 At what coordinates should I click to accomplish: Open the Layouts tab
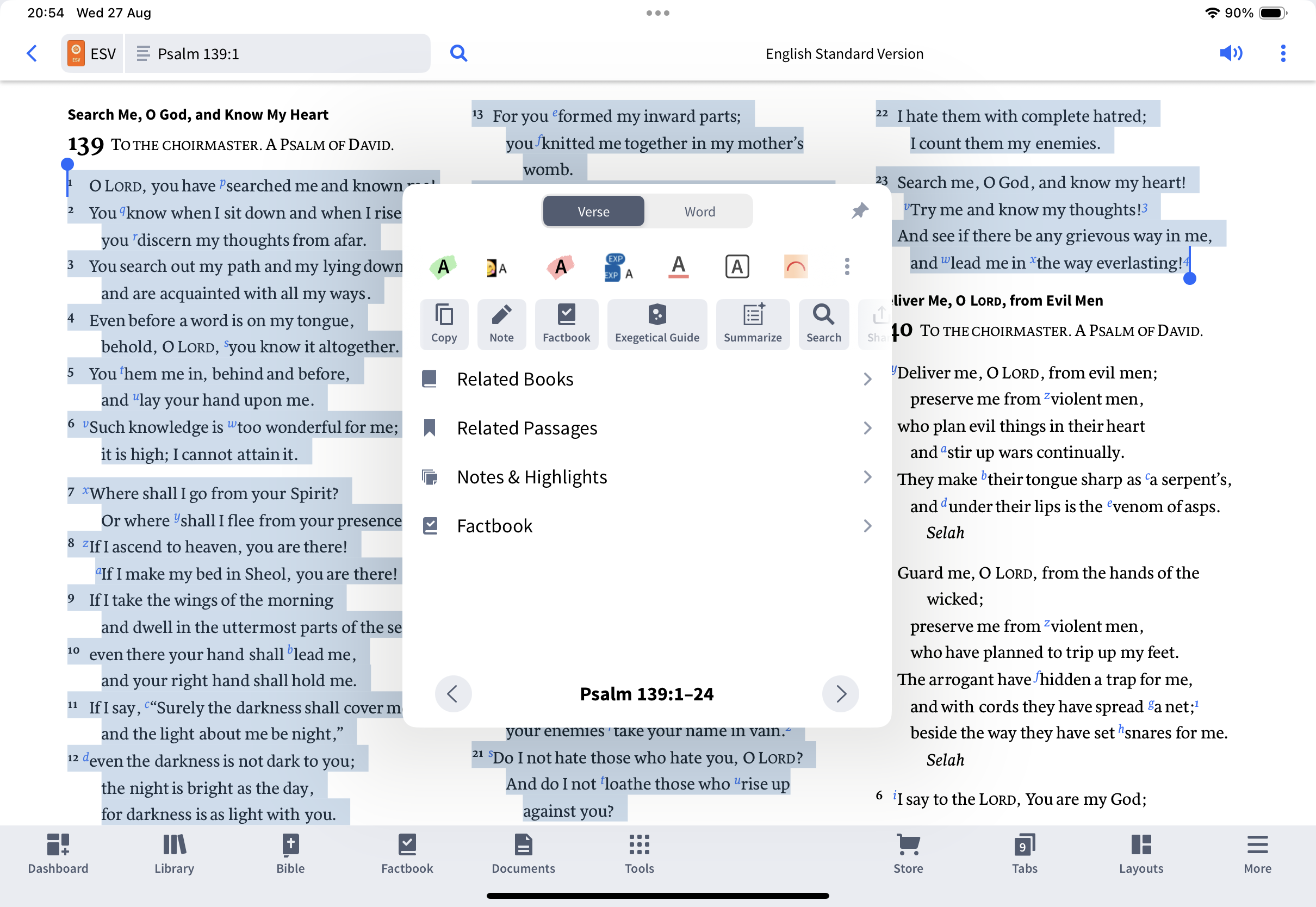coord(1141,854)
